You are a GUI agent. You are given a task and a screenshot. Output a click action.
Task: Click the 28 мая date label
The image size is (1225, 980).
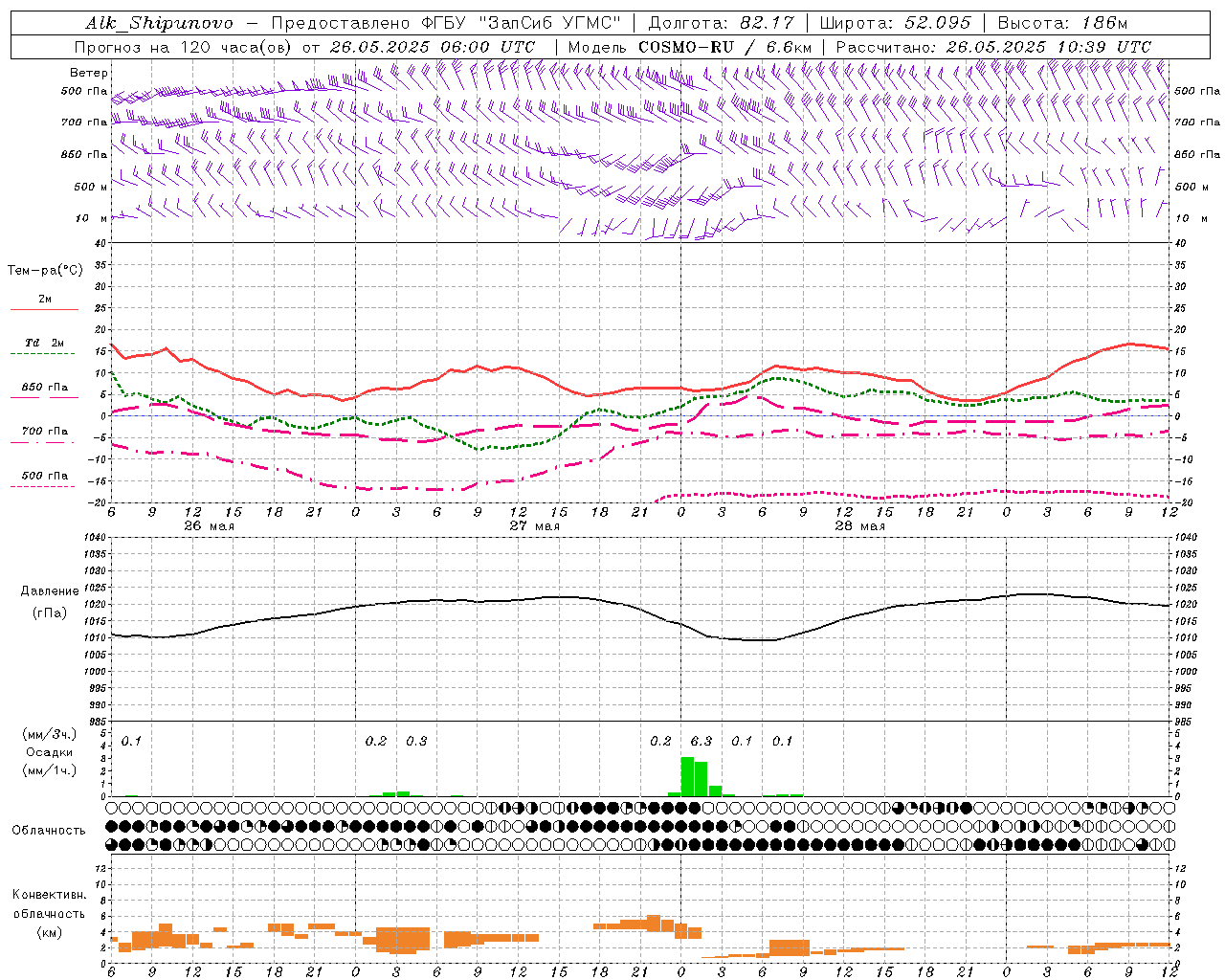(860, 526)
